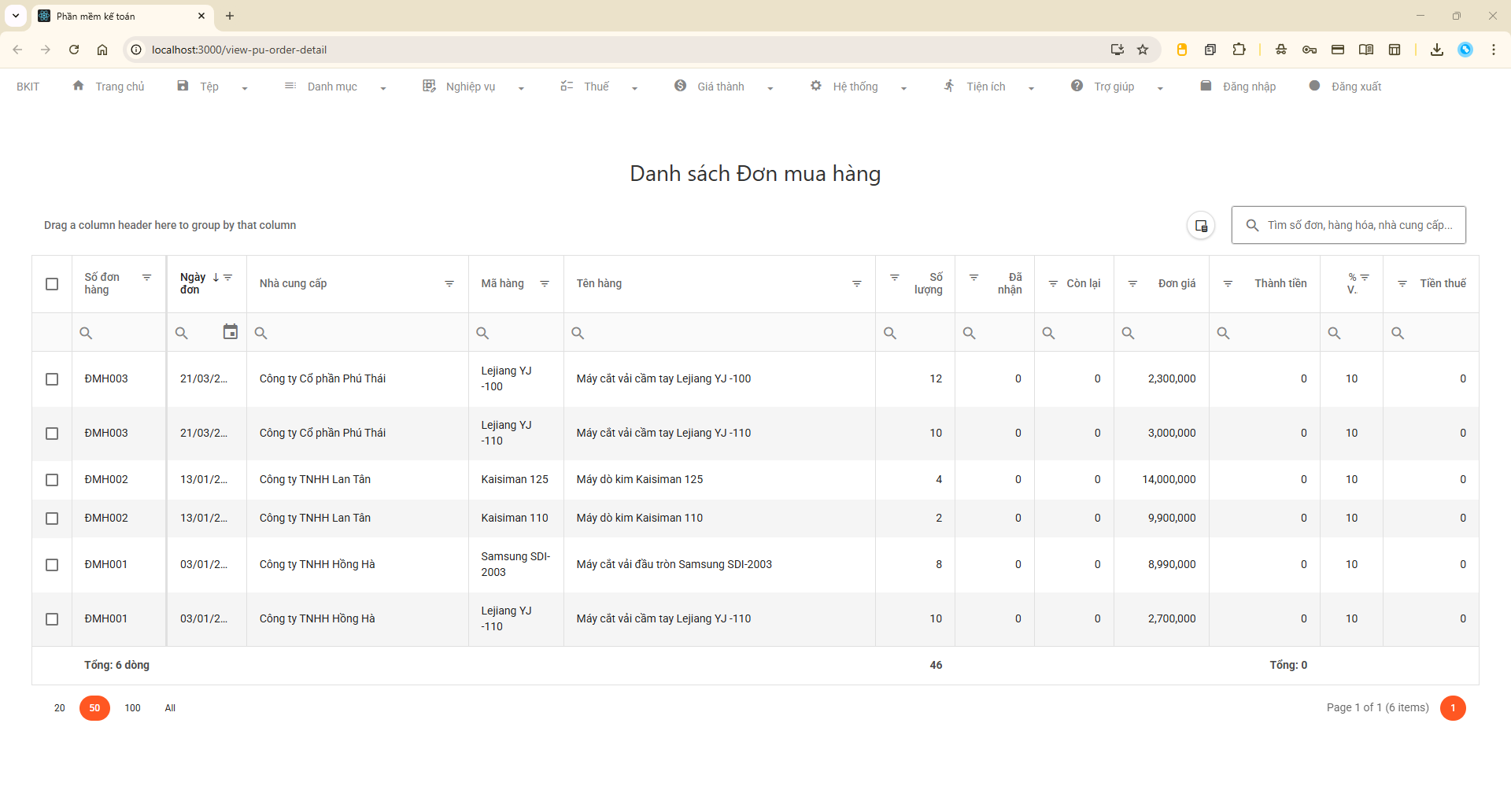
Task: Open filter icon for Tiền thuế column
Action: [1402, 283]
